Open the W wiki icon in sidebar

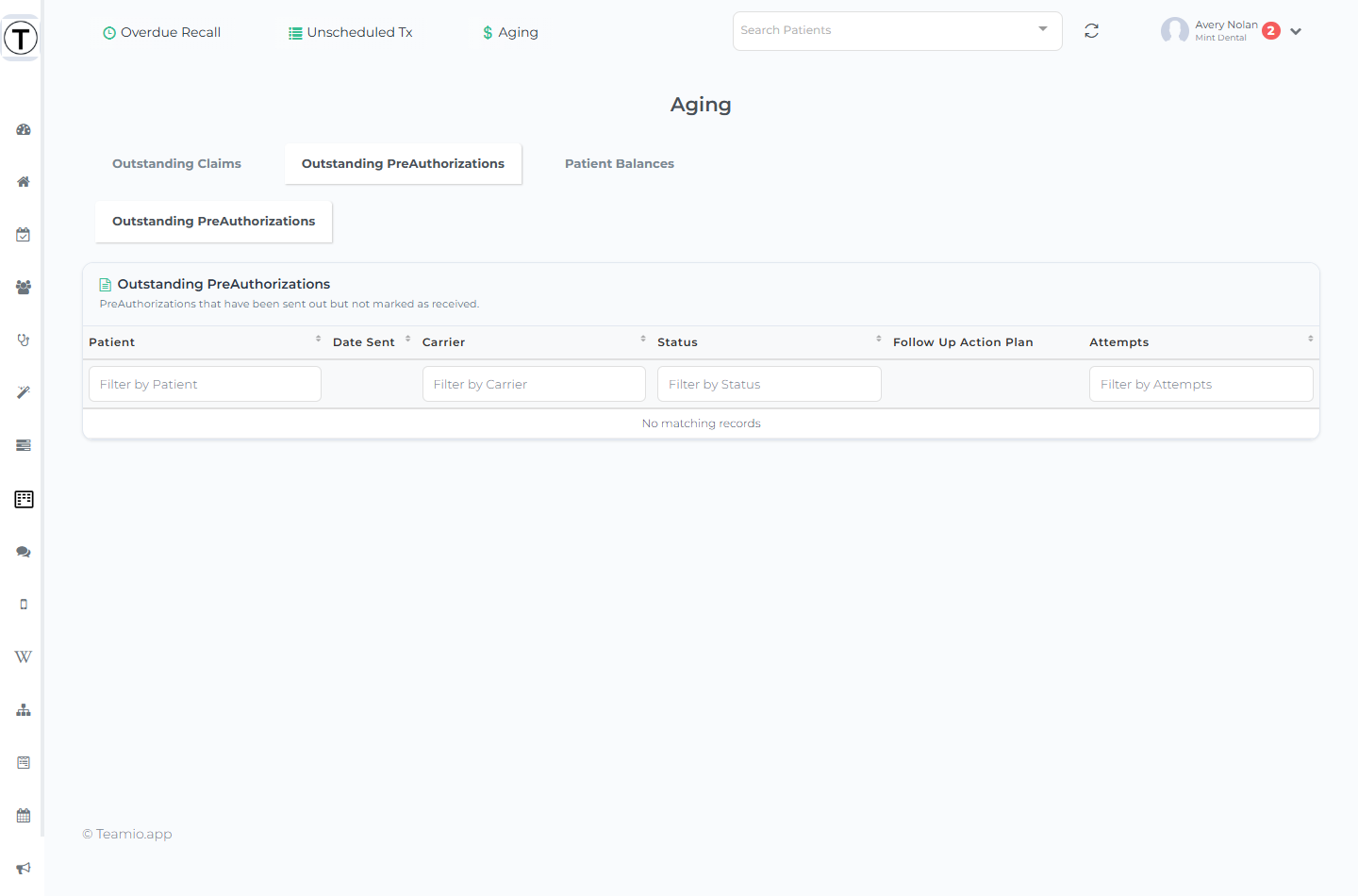[x=24, y=657]
